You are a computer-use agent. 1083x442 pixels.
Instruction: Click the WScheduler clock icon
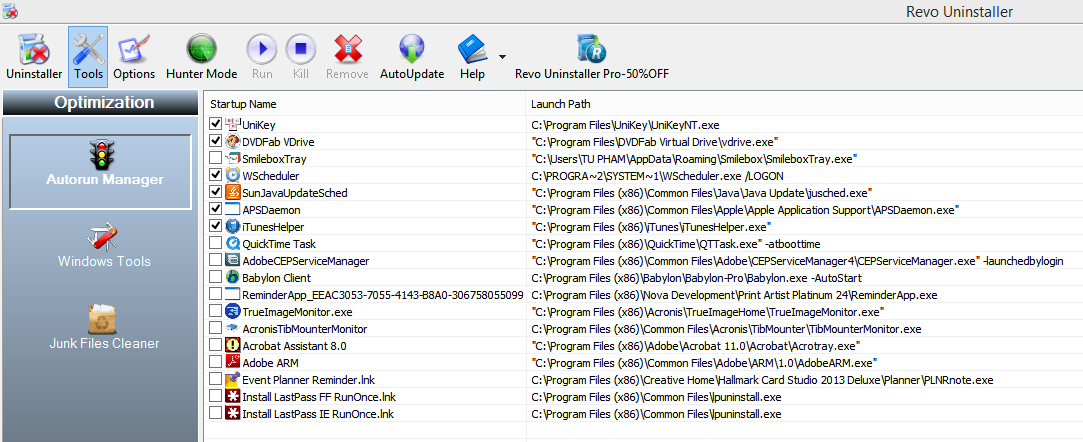tap(232, 175)
